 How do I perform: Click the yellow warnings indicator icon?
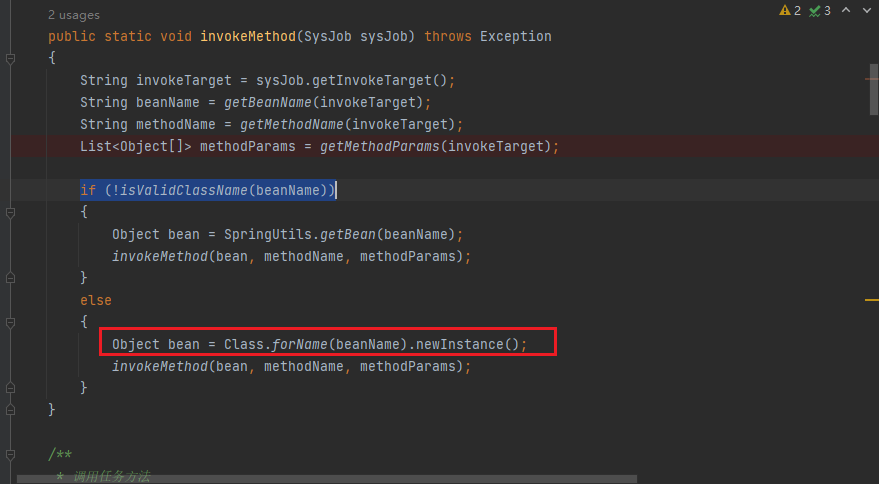[x=784, y=11]
